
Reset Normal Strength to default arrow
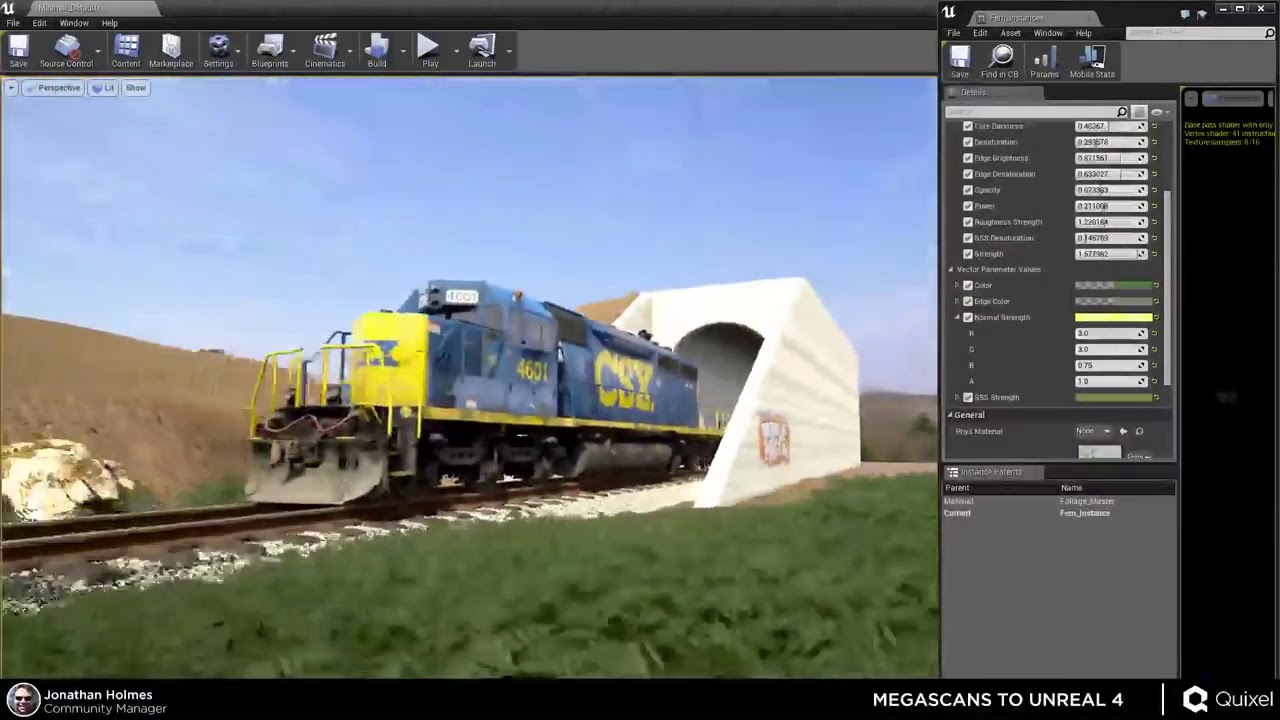(x=1156, y=317)
